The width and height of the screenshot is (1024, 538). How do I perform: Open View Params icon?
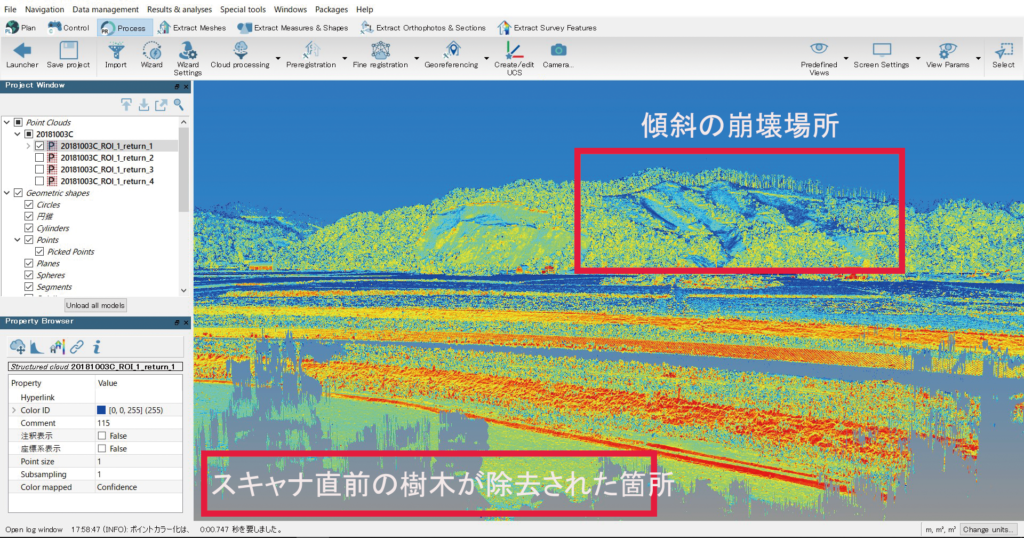click(947, 50)
